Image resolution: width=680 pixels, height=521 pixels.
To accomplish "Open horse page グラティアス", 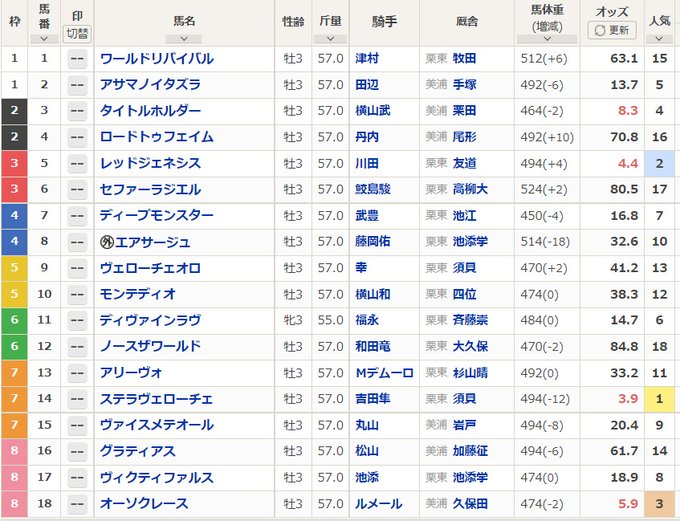I will (x=137, y=451).
